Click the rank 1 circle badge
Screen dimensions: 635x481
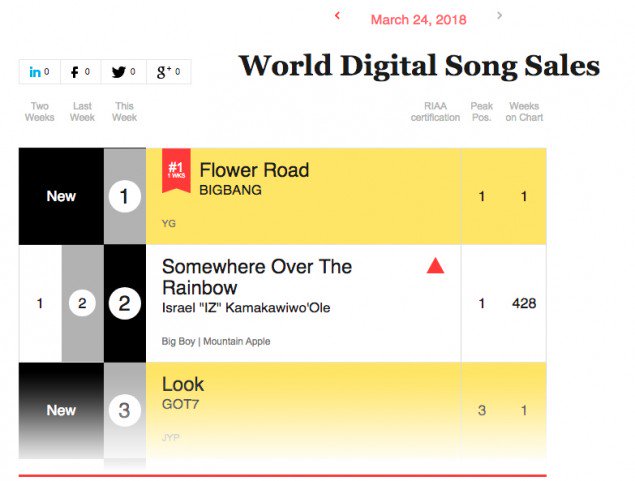click(124, 197)
